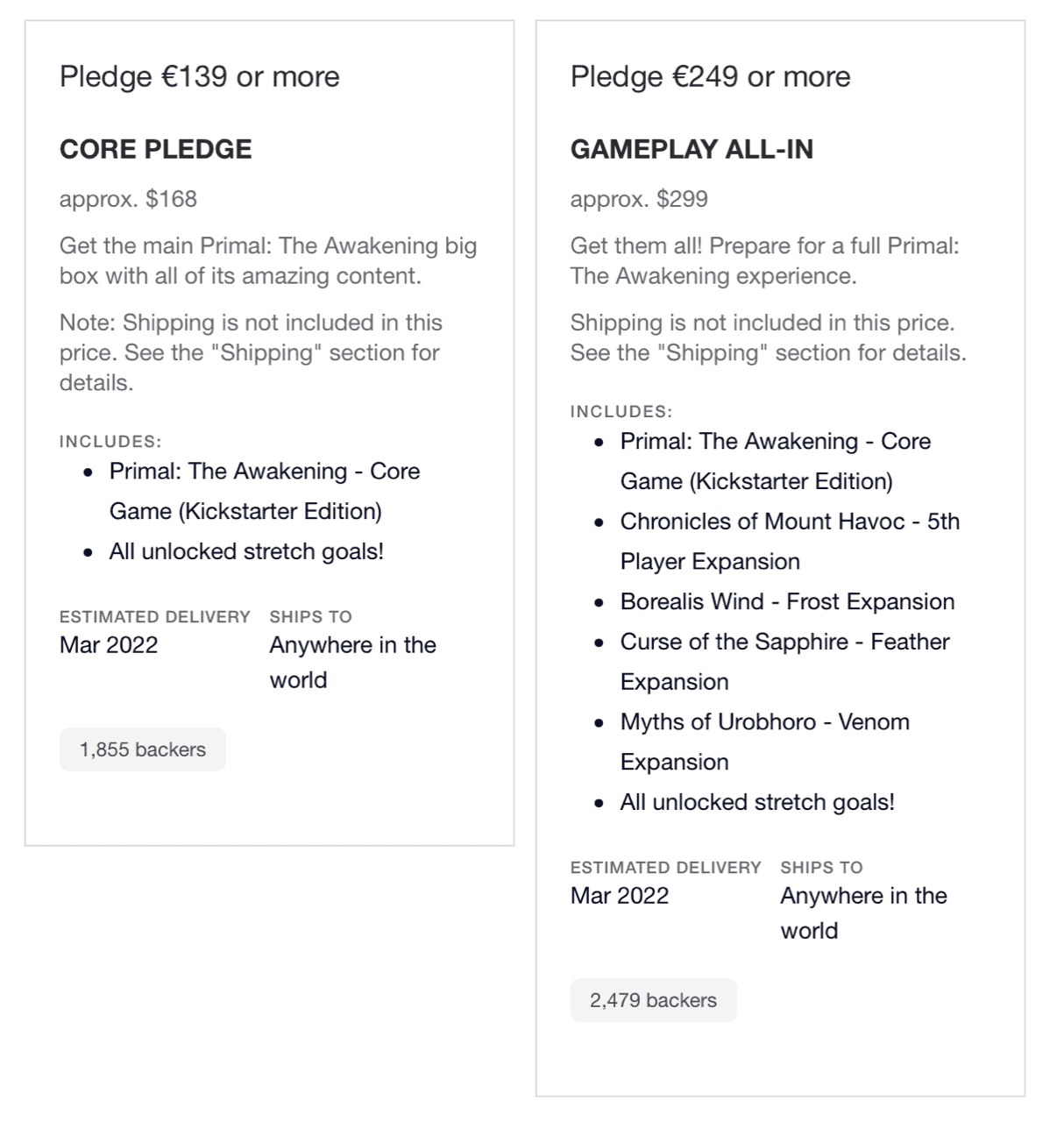The image size is (1064, 1122).
Task: Click the Core Pledge shipping note paragraph
Action: pyautogui.click(x=250, y=352)
